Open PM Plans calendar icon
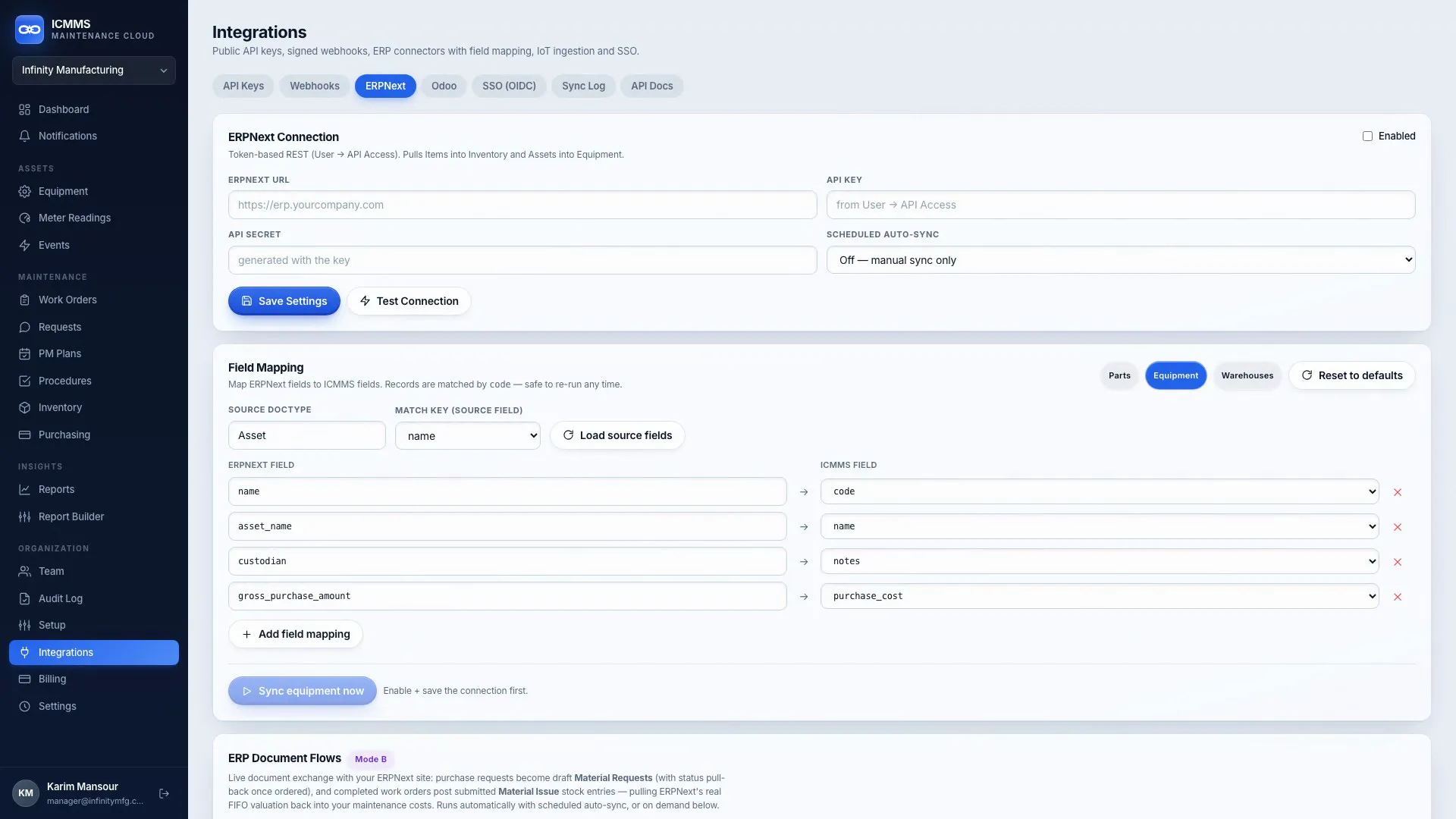This screenshot has width=1456, height=819. [24, 354]
